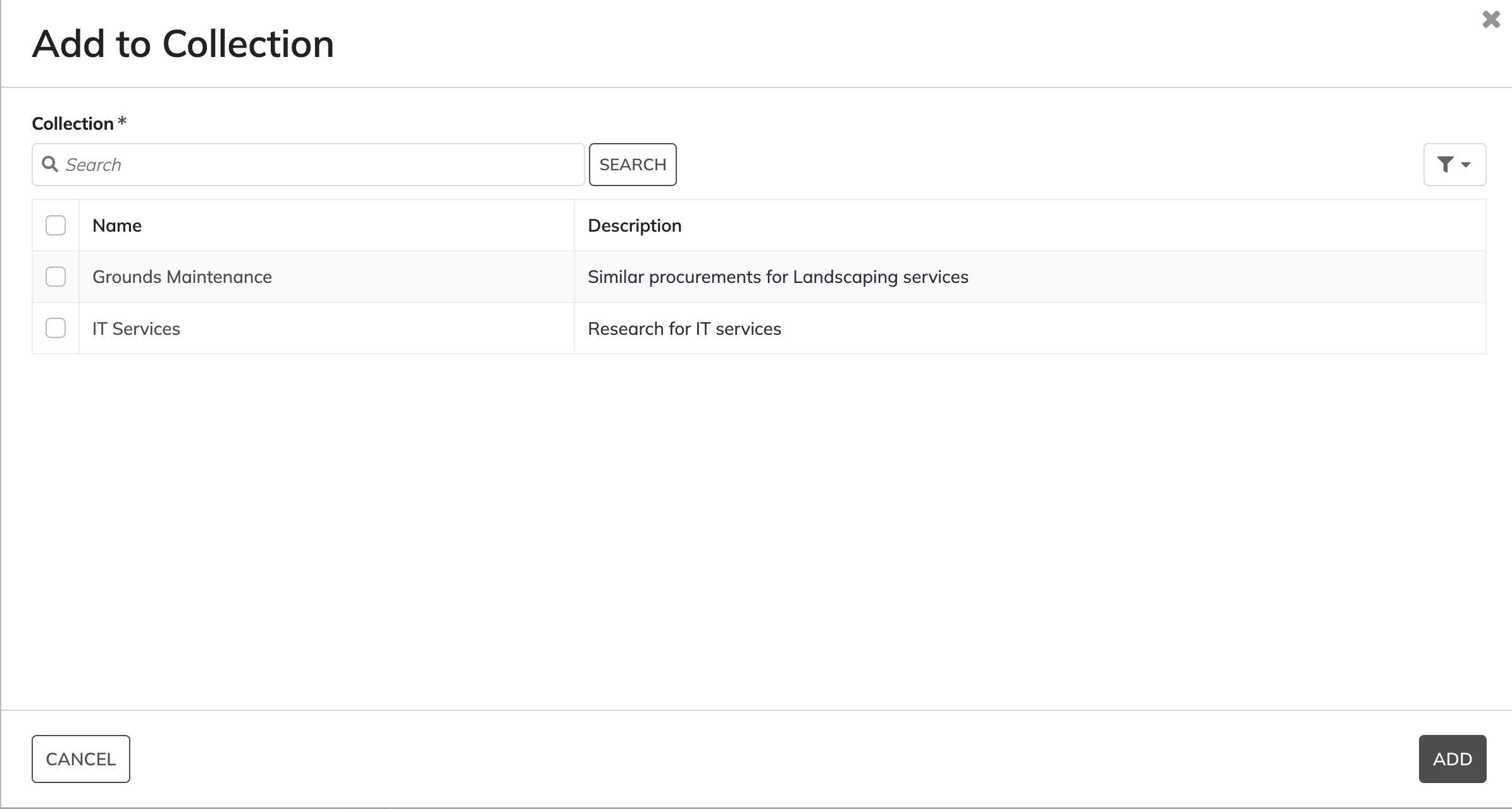Screen dimensions: 1512x809
Task: Click the ADD button
Action: click(x=1453, y=759)
